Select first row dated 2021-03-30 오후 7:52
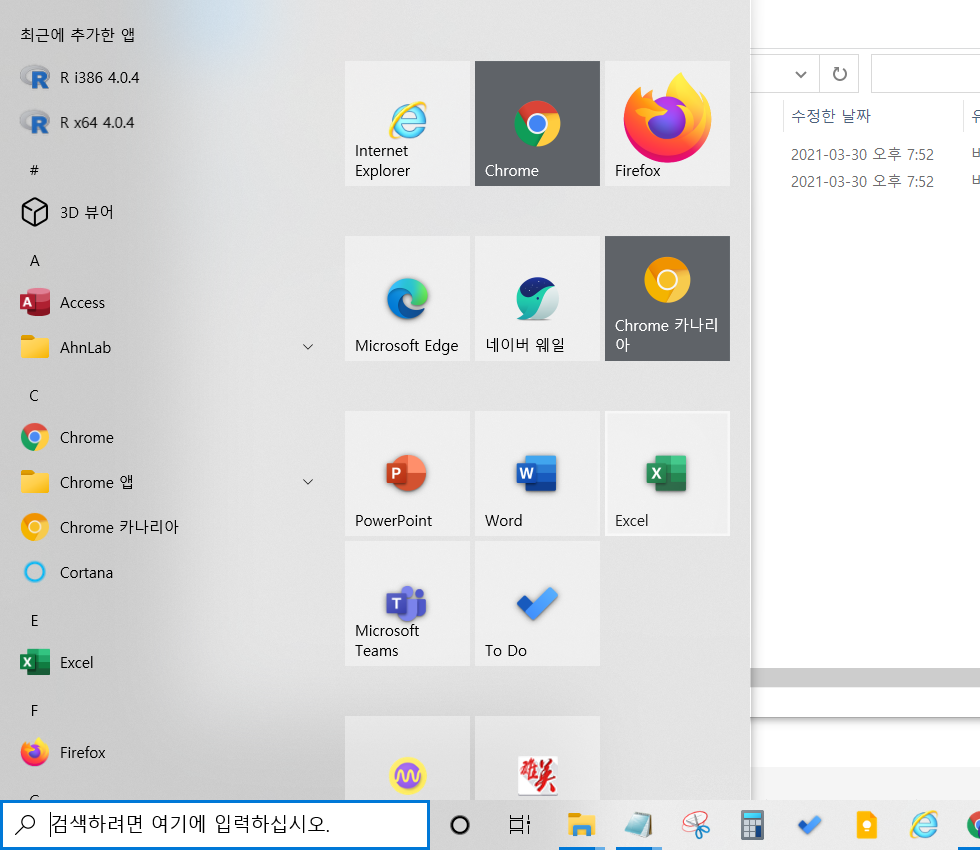The image size is (980, 850). (x=862, y=154)
